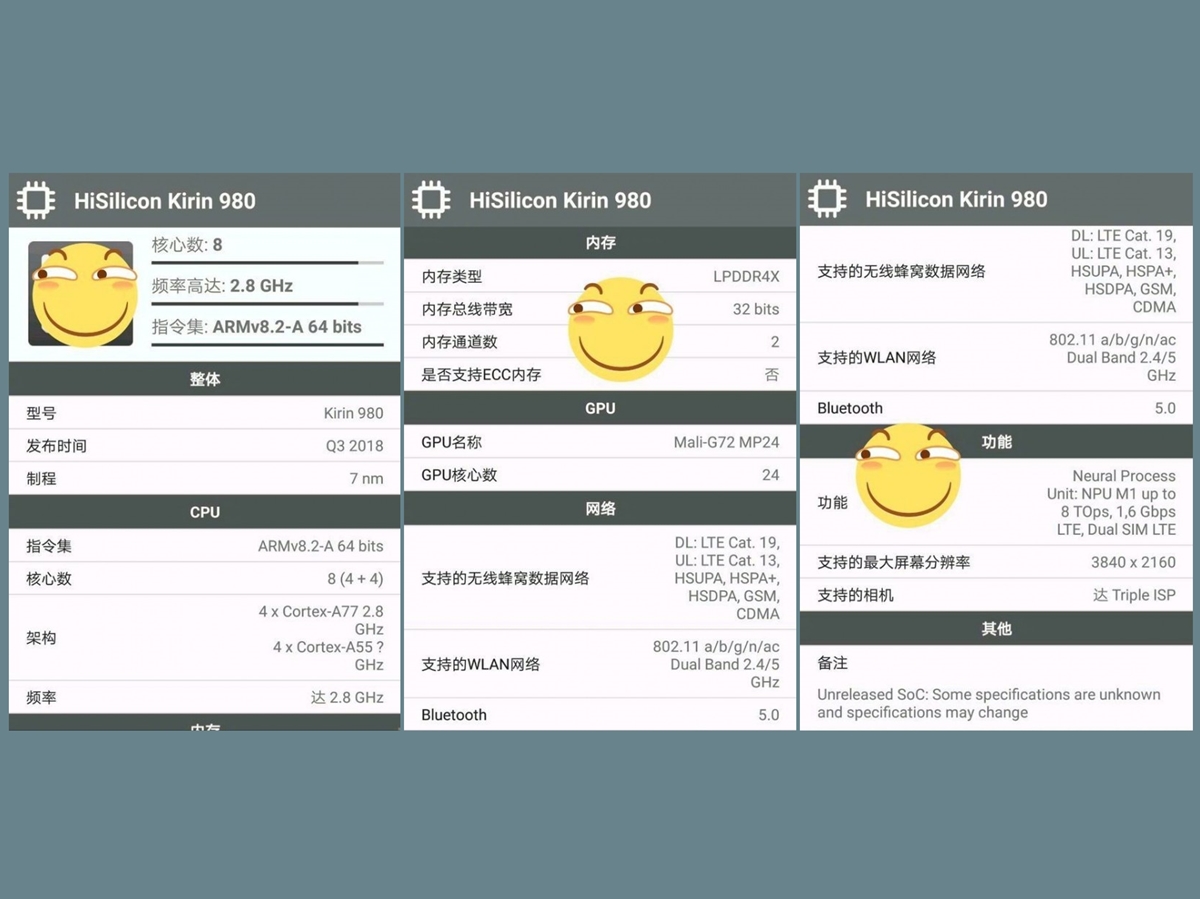The image size is (1200, 899).
Task: Click the 网络 section header
Action: pos(600,509)
